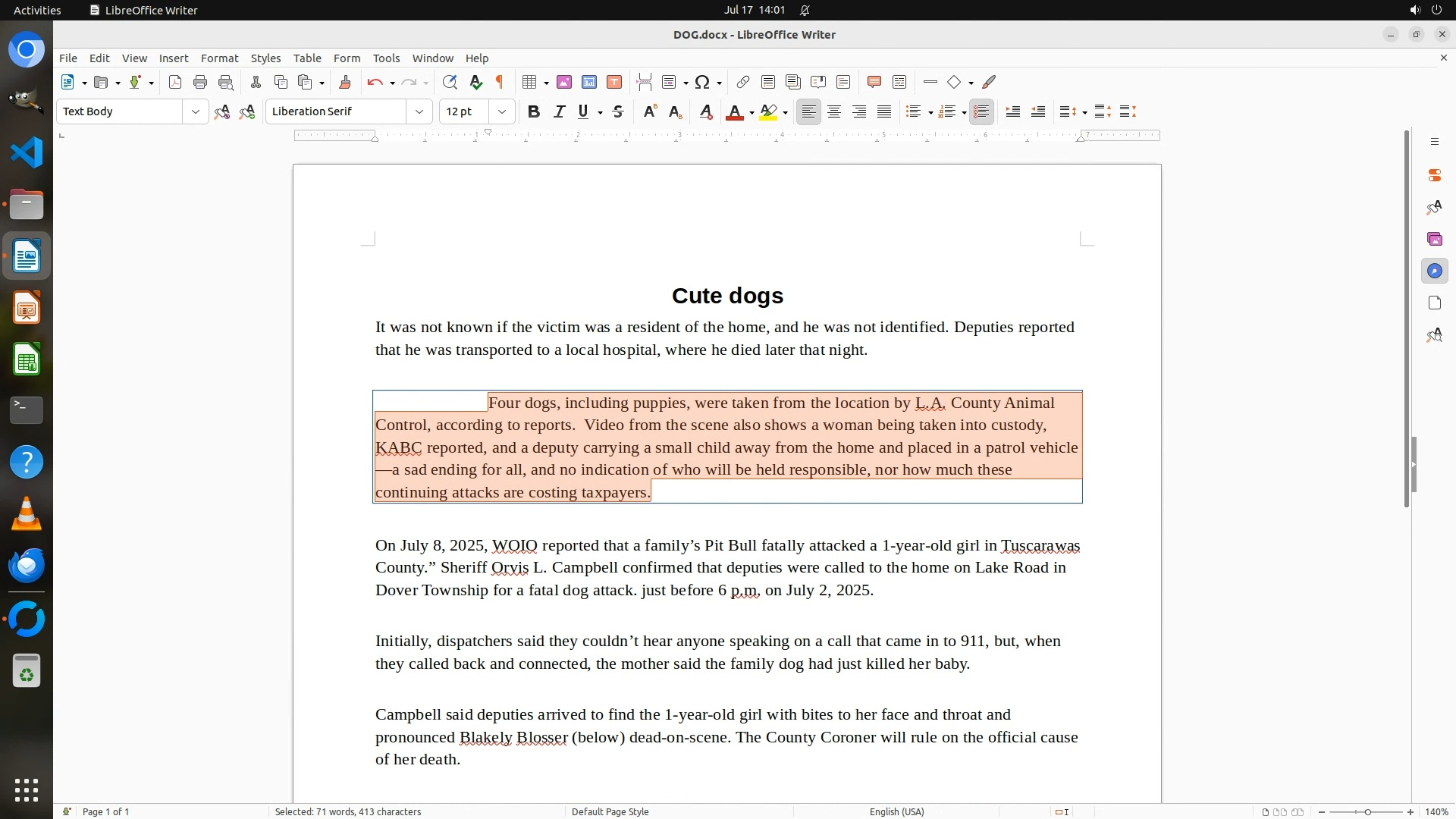Open Find & Replace tool
The width and height of the screenshot is (1456, 819).
450,82
